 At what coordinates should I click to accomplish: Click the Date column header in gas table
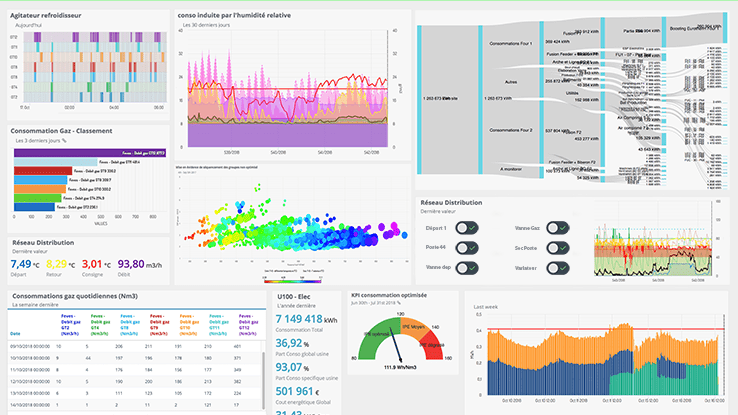15,334
